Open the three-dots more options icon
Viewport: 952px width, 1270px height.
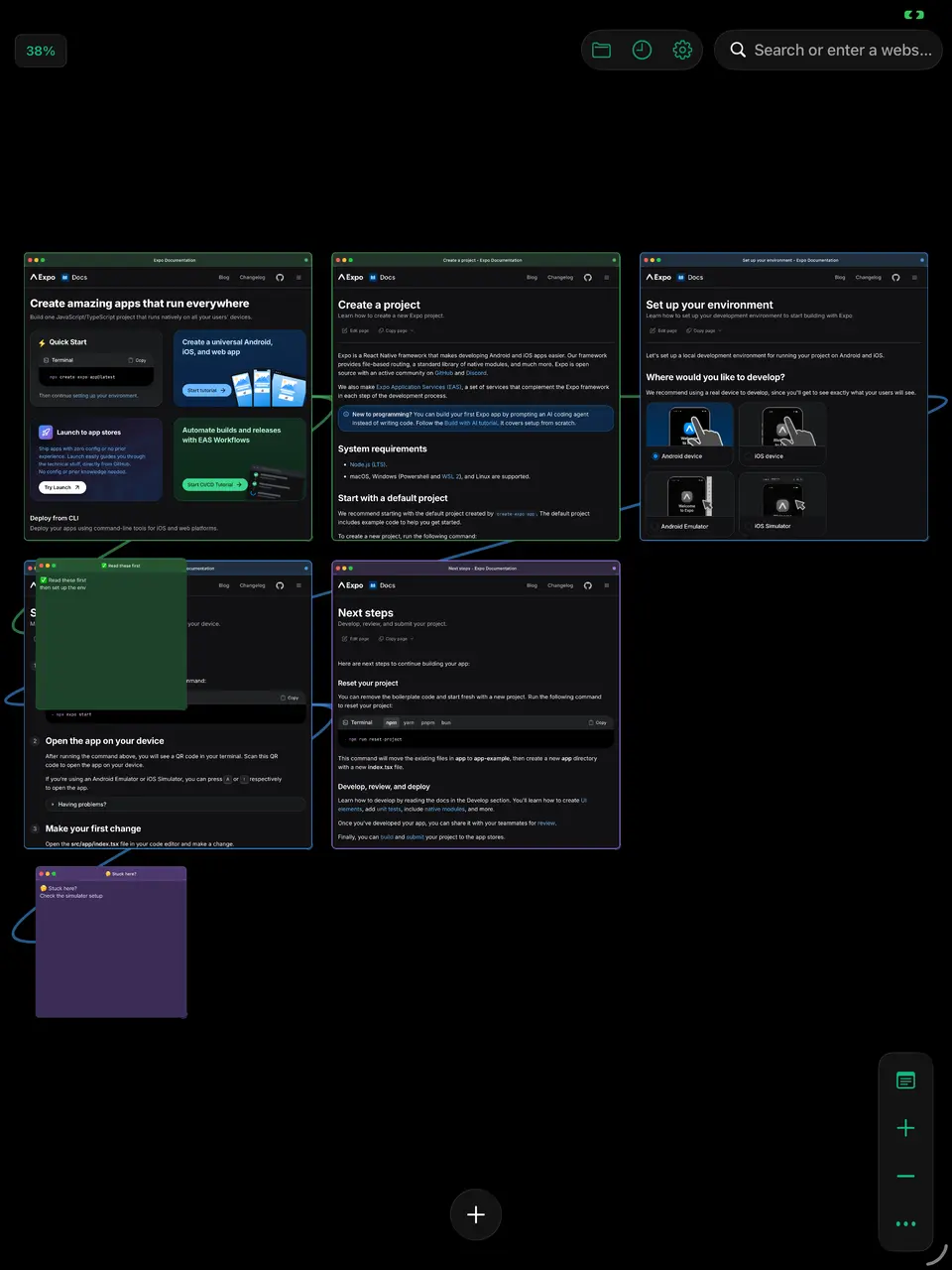905,1223
